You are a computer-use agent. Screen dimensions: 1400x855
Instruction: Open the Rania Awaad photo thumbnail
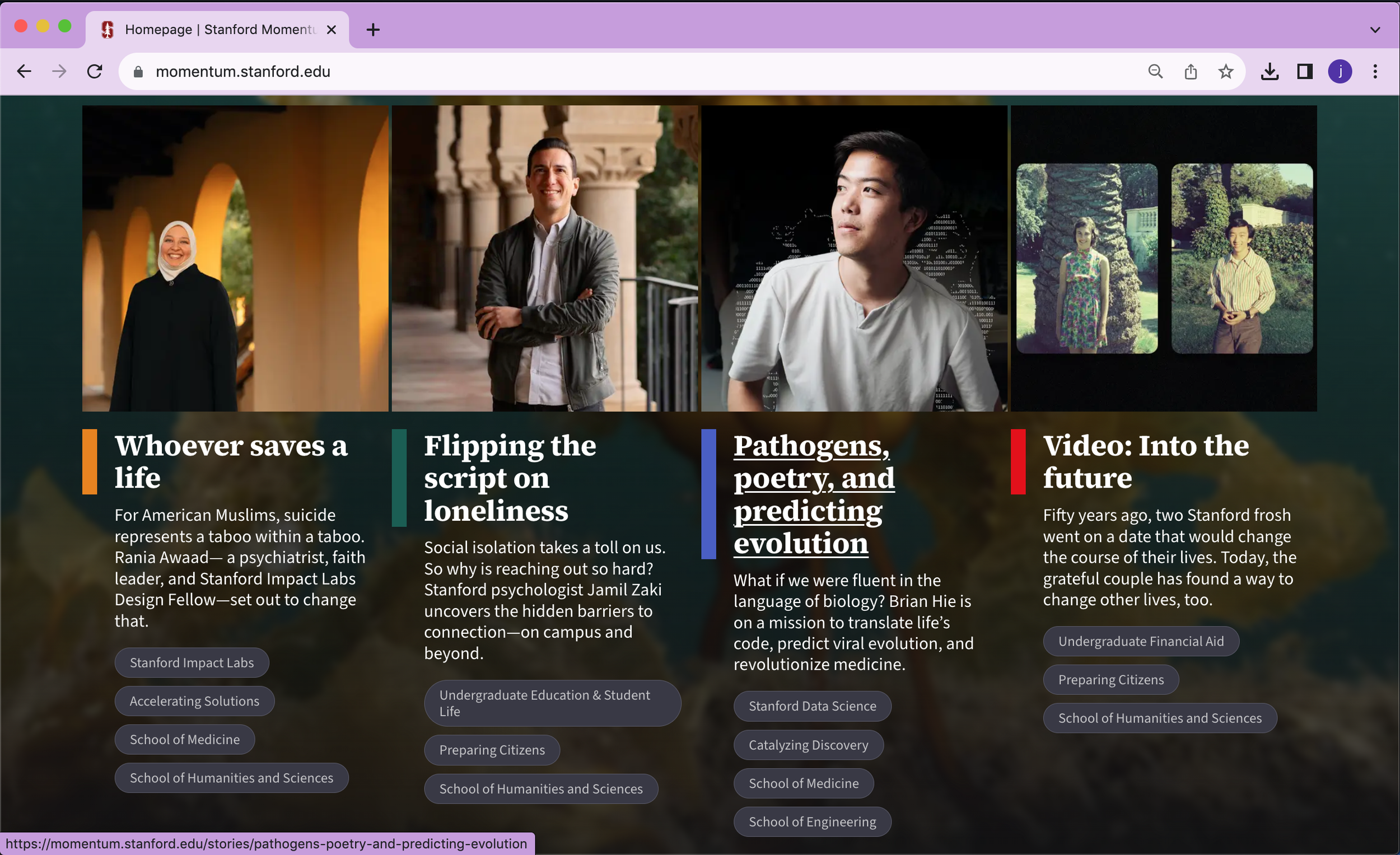[235, 258]
